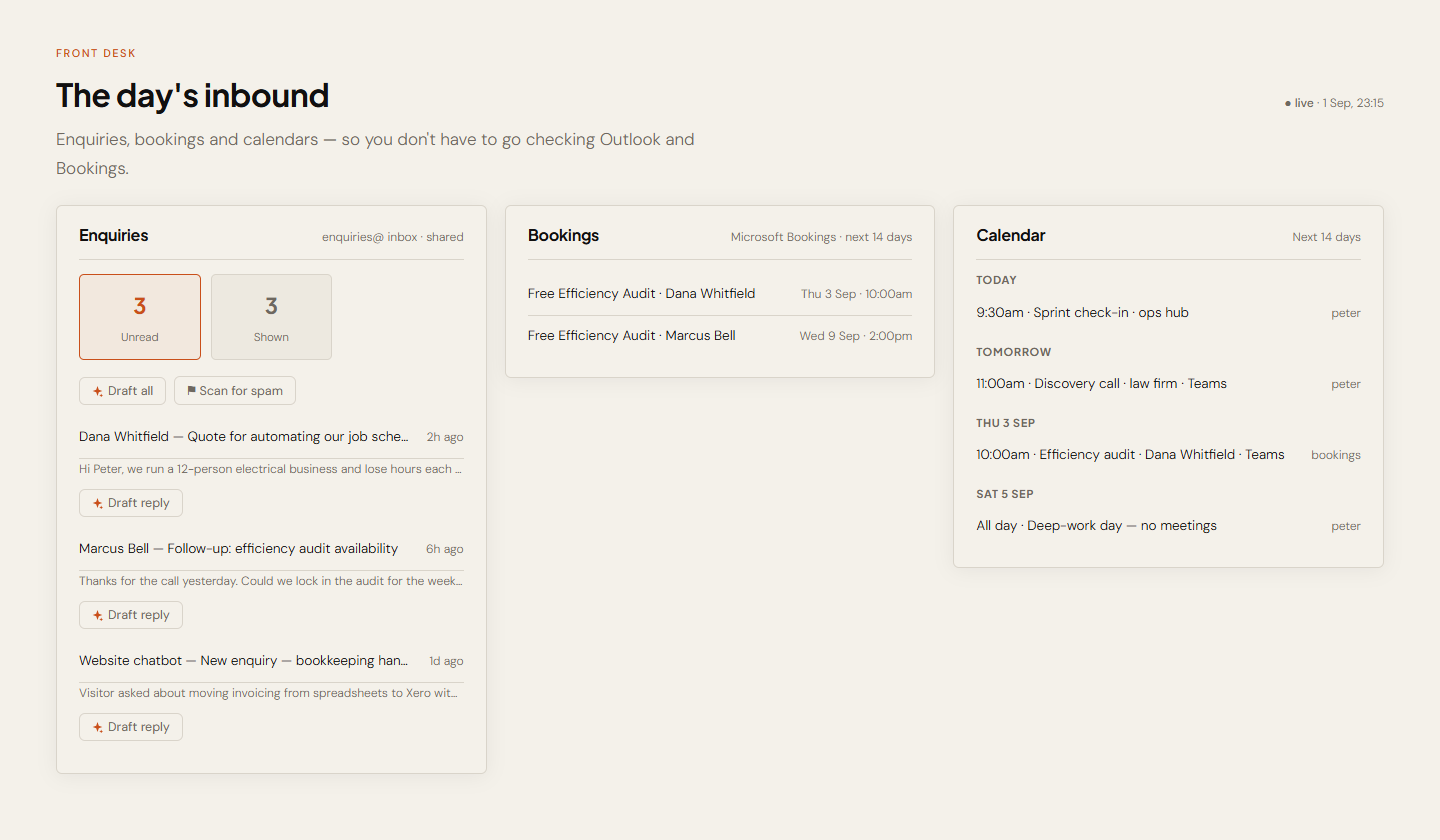Click the Bookings panel heading
Viewport: 1440px width, 840px height.
[x=564, y=236]
